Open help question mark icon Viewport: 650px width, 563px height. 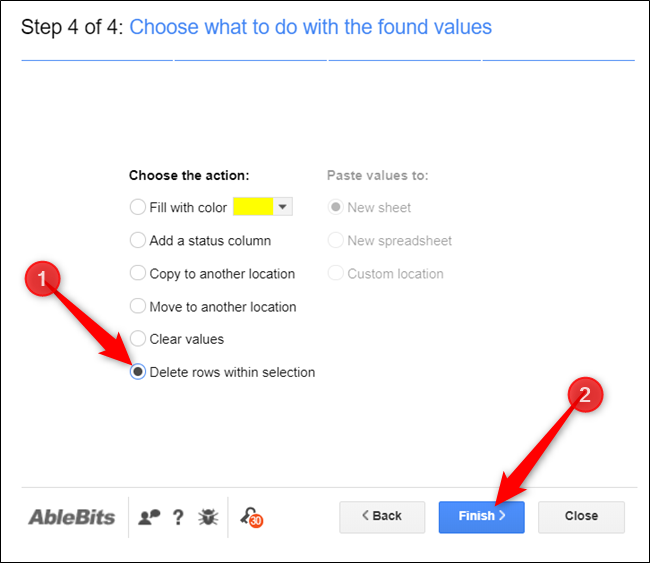pos(178,517)
